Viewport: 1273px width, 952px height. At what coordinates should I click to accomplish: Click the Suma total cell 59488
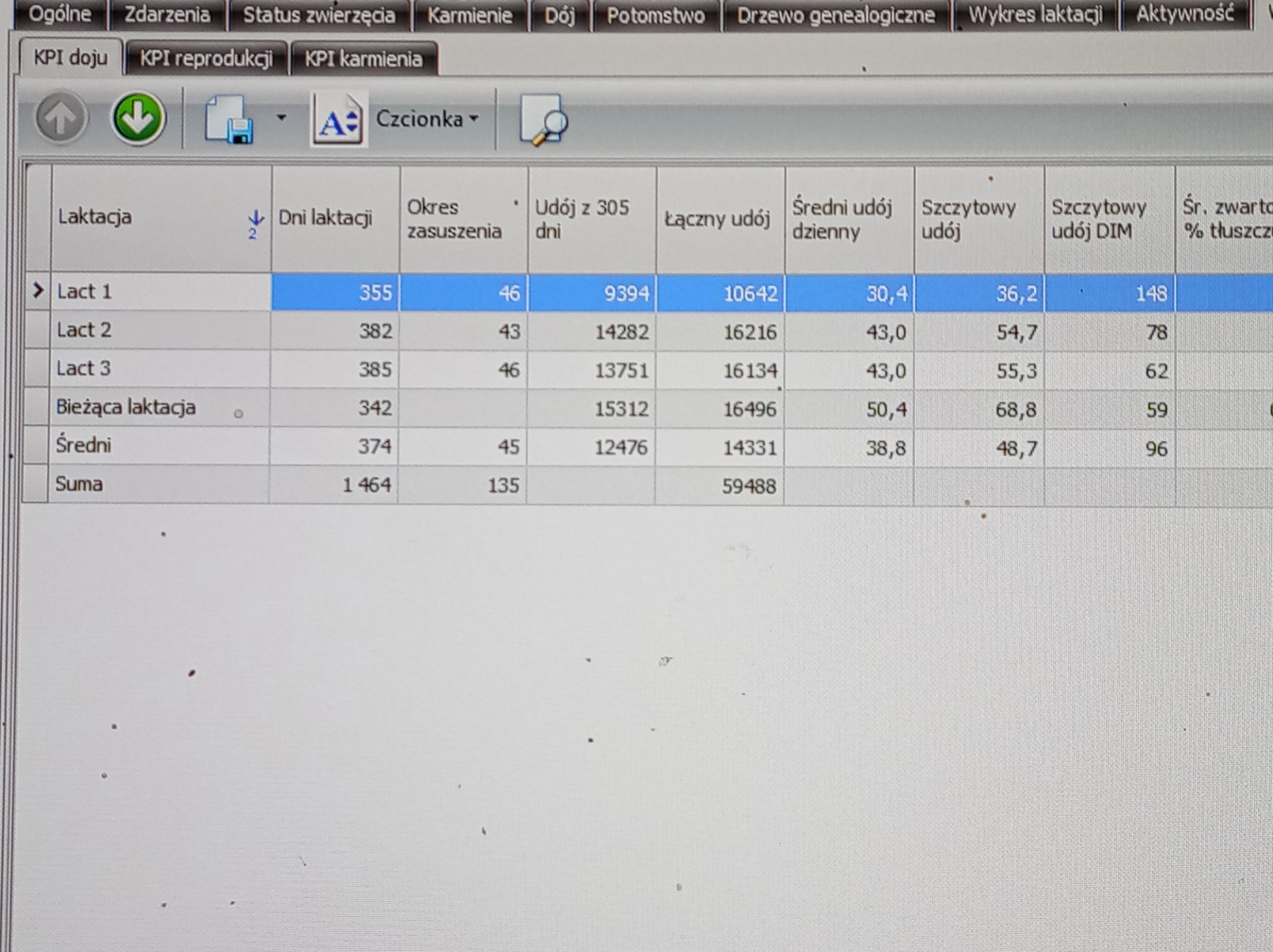[749, 487]
